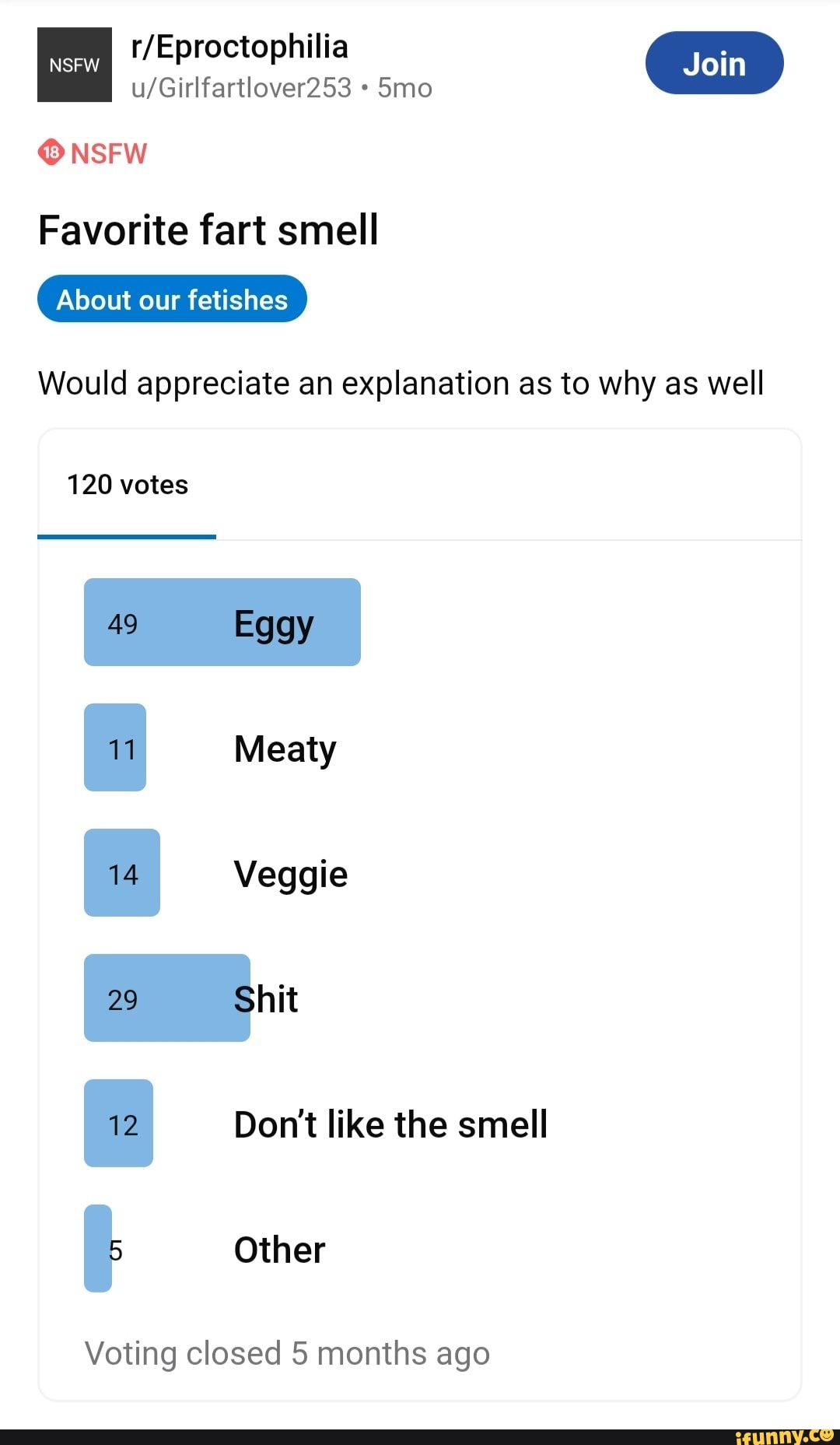The height and width of the screenshot is (1445, 840).
Task: Select the 120 votes tab
Action: [x=128, y=485]
